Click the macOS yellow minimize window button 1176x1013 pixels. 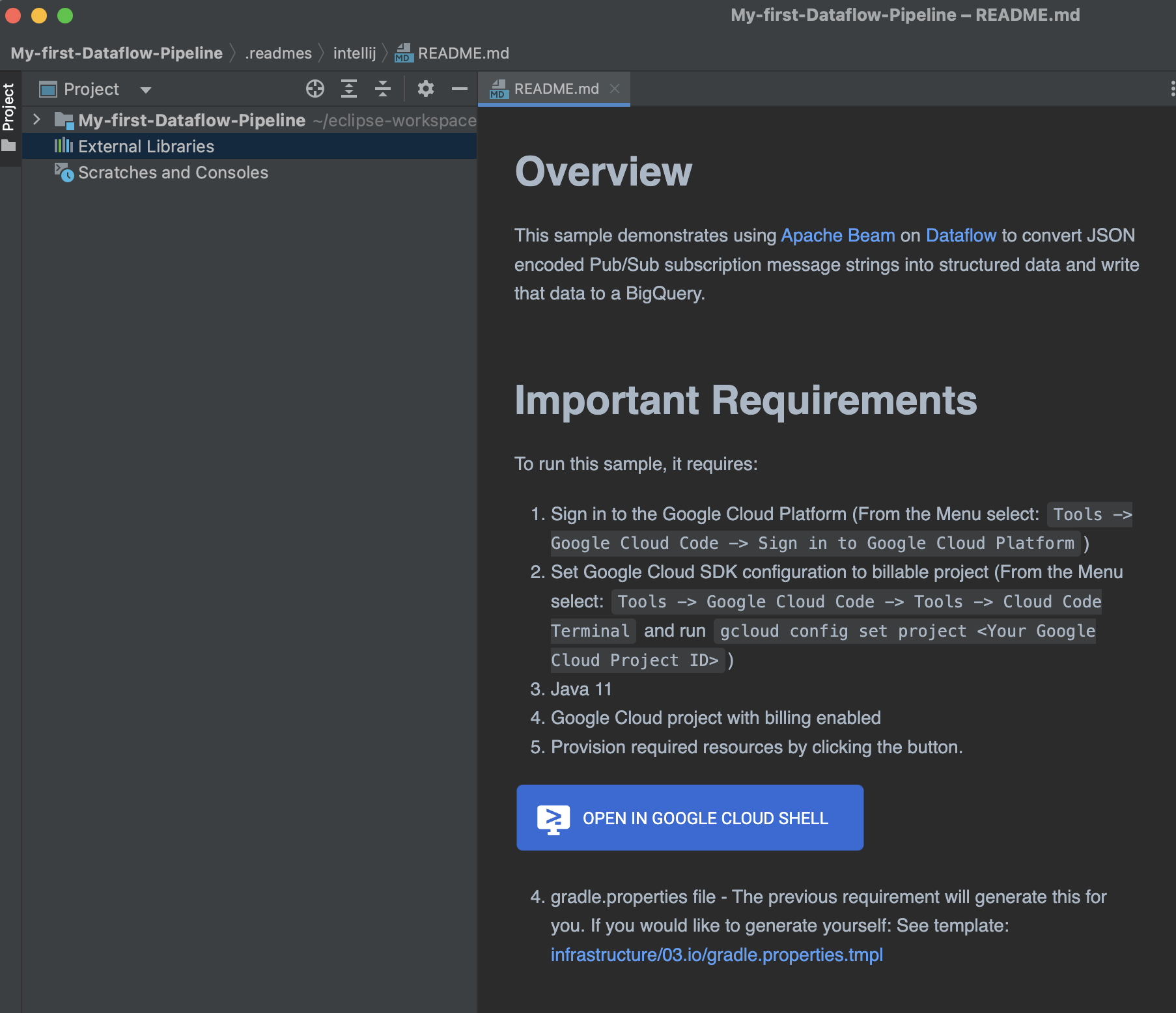39,15
